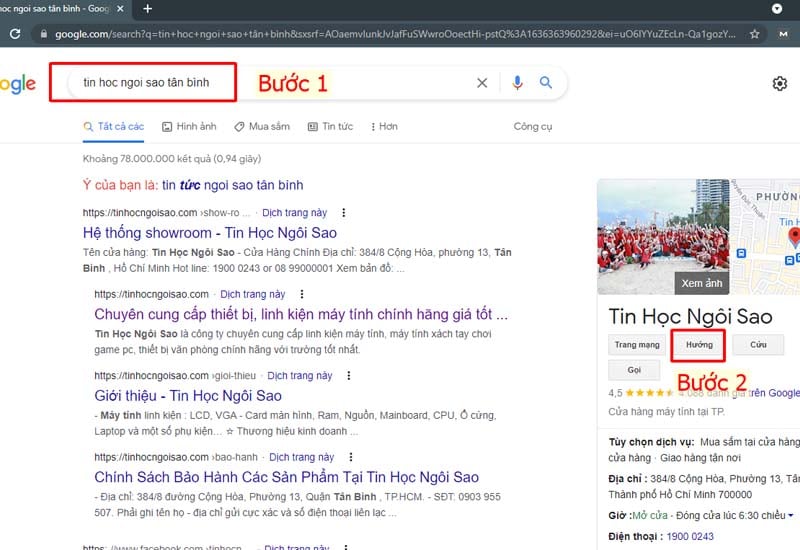Image resolution: width=800 pixels, height=550 pixels.
Task: Click the Cứu save button
Action: (x=758, y=345)
